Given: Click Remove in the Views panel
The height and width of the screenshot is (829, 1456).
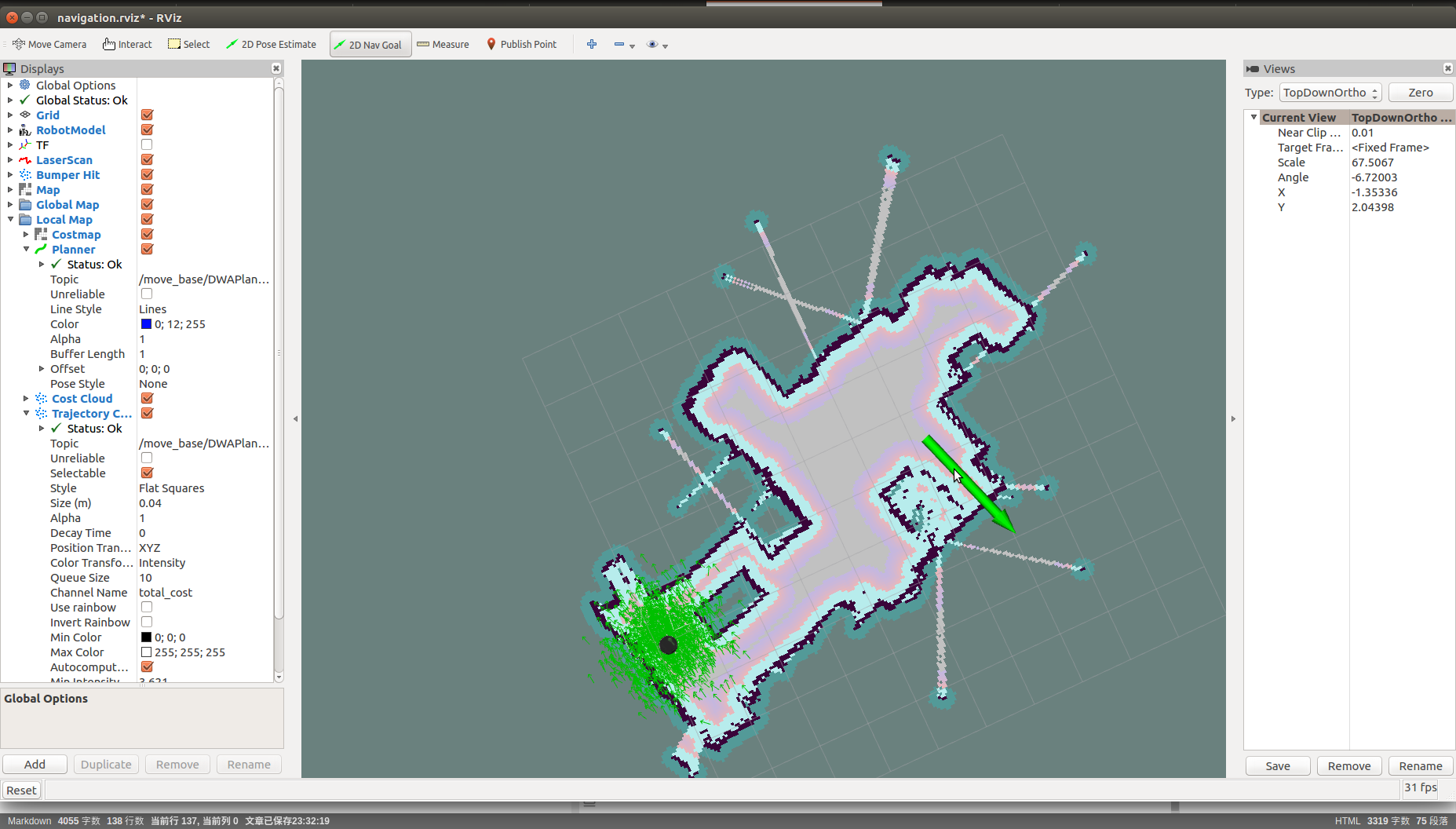Looking at the screenshot, I should tap(1349, 766).
